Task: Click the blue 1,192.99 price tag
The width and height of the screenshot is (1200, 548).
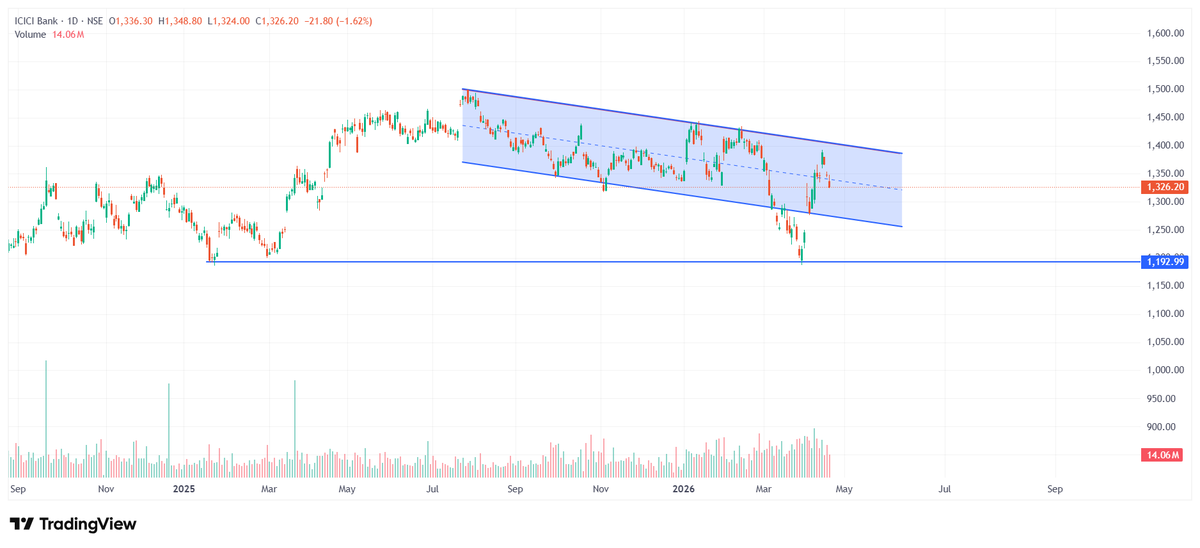Action: [x=1165, y=262]
